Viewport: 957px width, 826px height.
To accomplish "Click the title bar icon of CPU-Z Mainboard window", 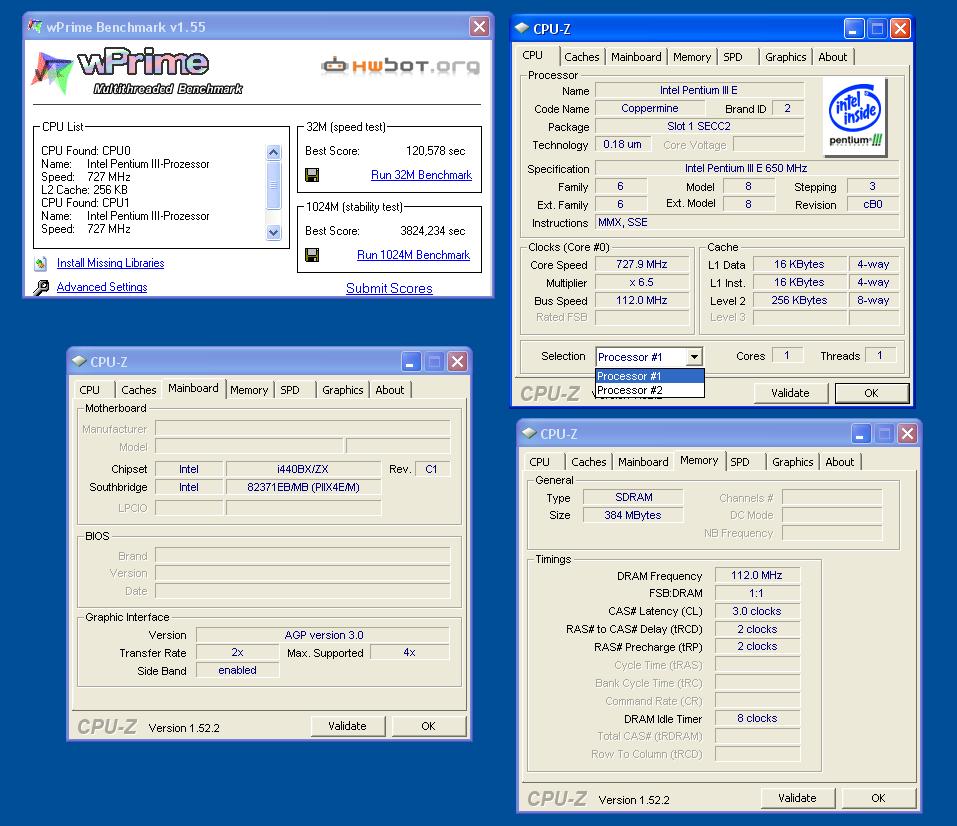I will pos(79,361).
